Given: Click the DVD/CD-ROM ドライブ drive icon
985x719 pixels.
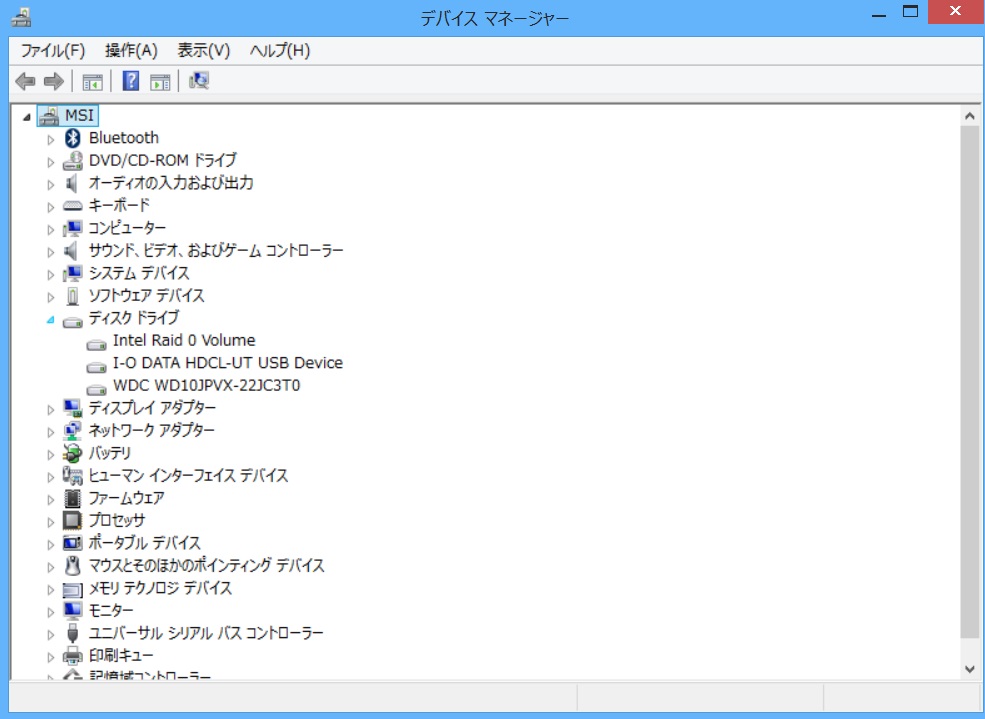Looking at the screenshot, I should 72,160.
